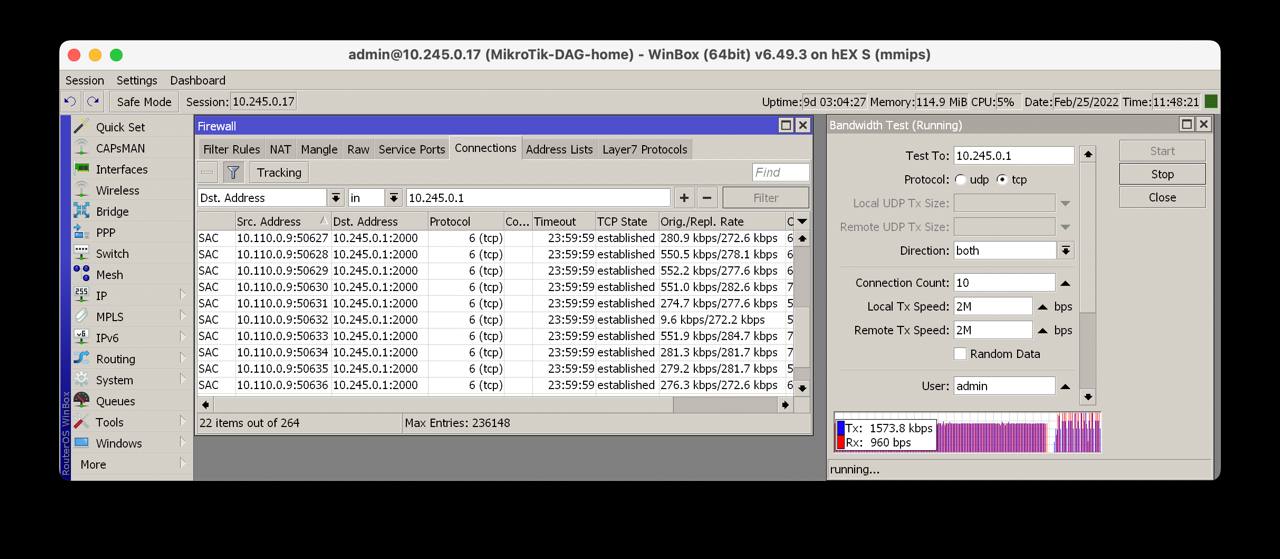Add a filter condition with plus

click(x=684, y=198)
